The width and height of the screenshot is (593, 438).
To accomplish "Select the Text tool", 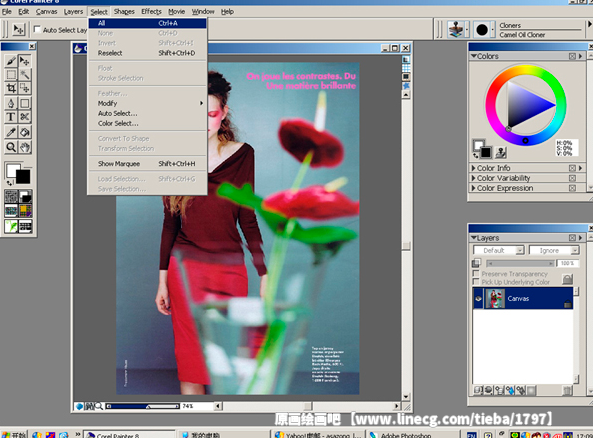I will click(x=11, y=117).
